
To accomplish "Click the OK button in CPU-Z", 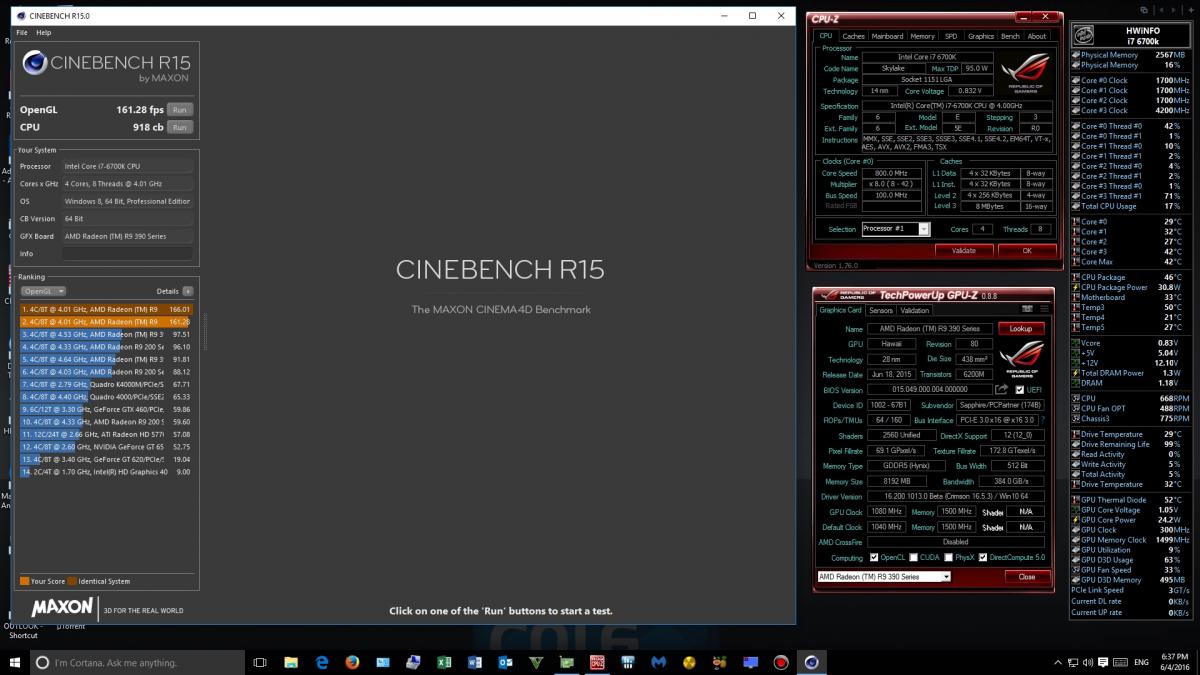I will 1026,251.
